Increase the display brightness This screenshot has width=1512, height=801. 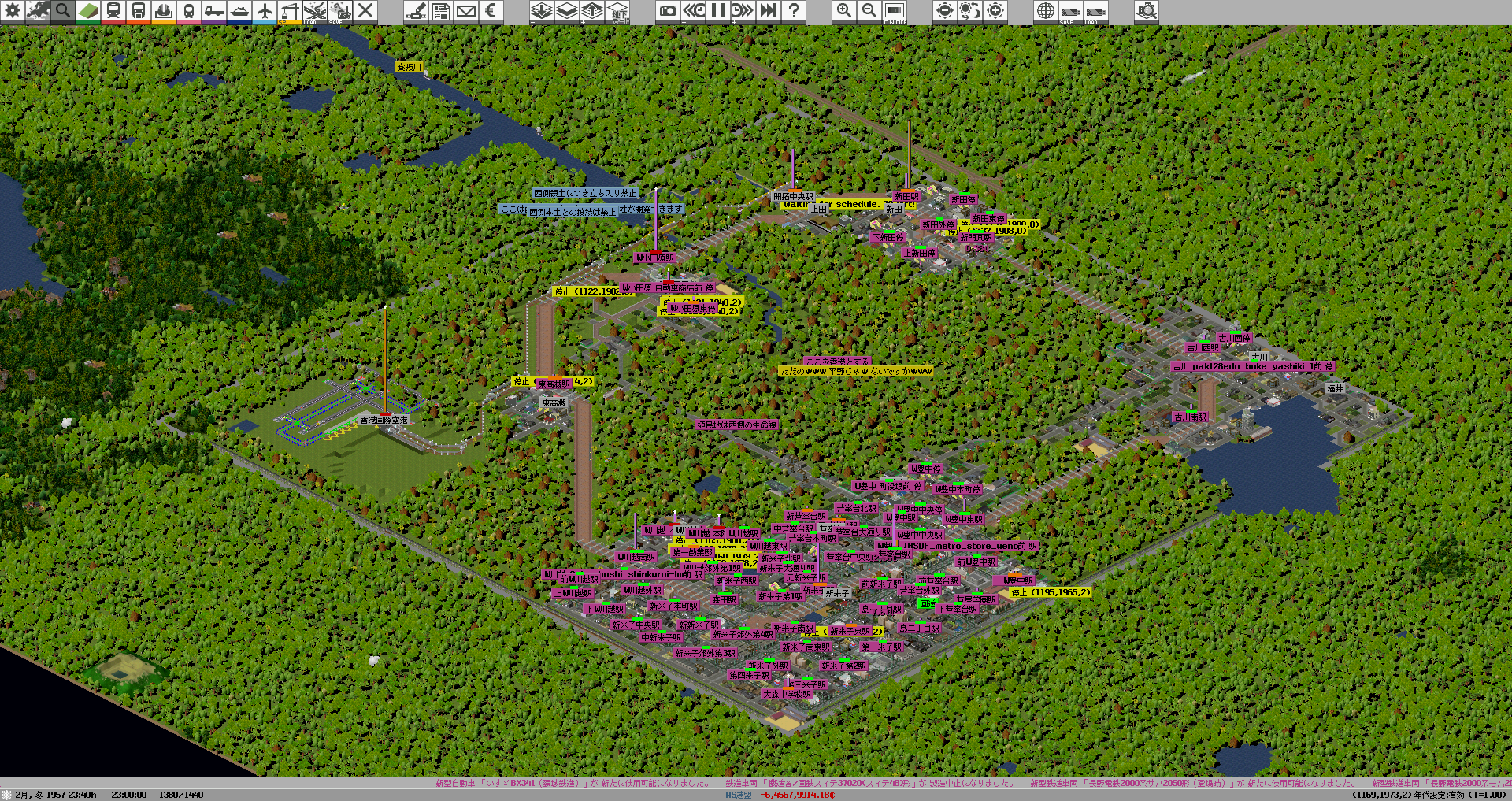coord(995,11)
